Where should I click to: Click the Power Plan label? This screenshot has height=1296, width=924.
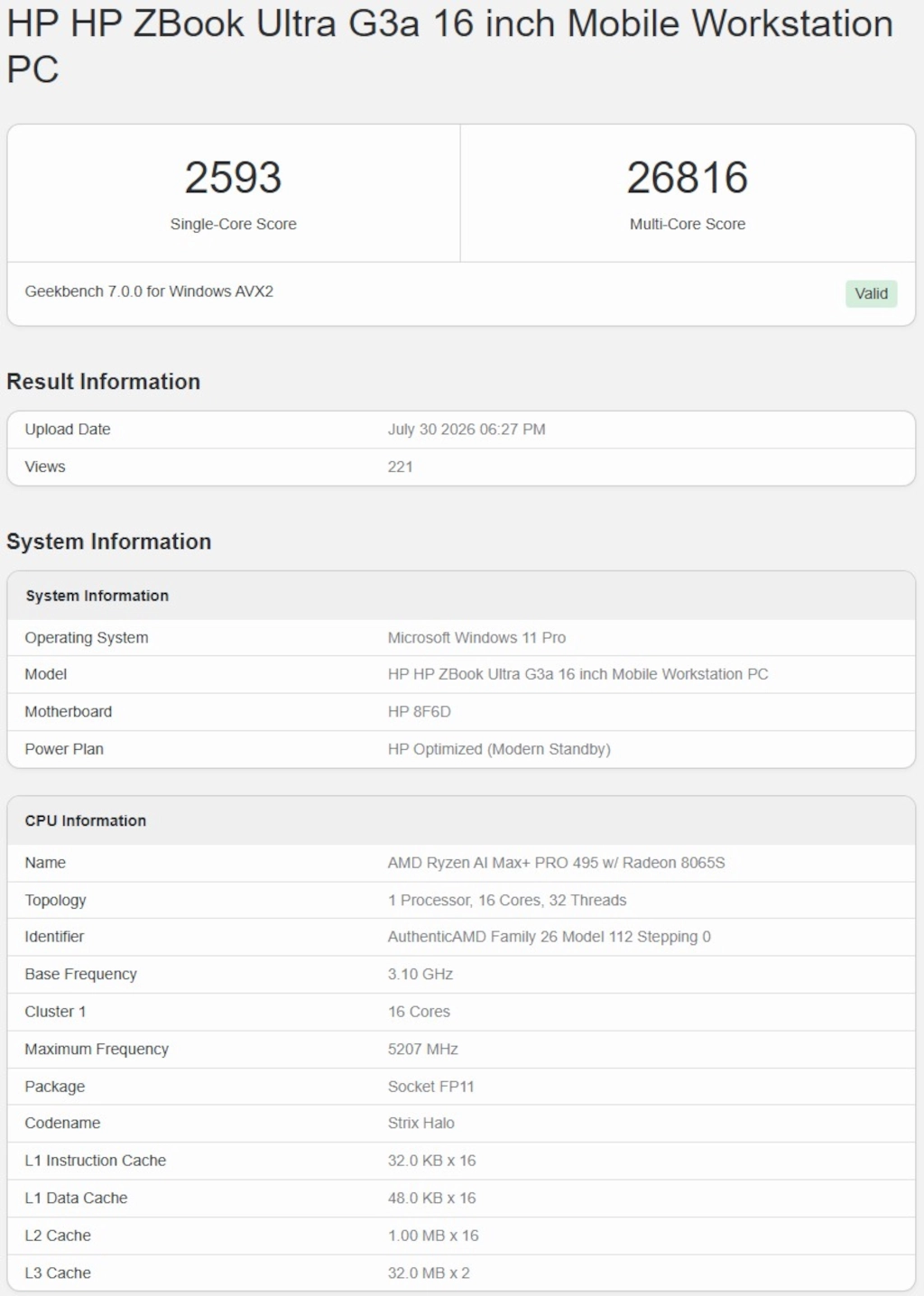coord(64,749)
